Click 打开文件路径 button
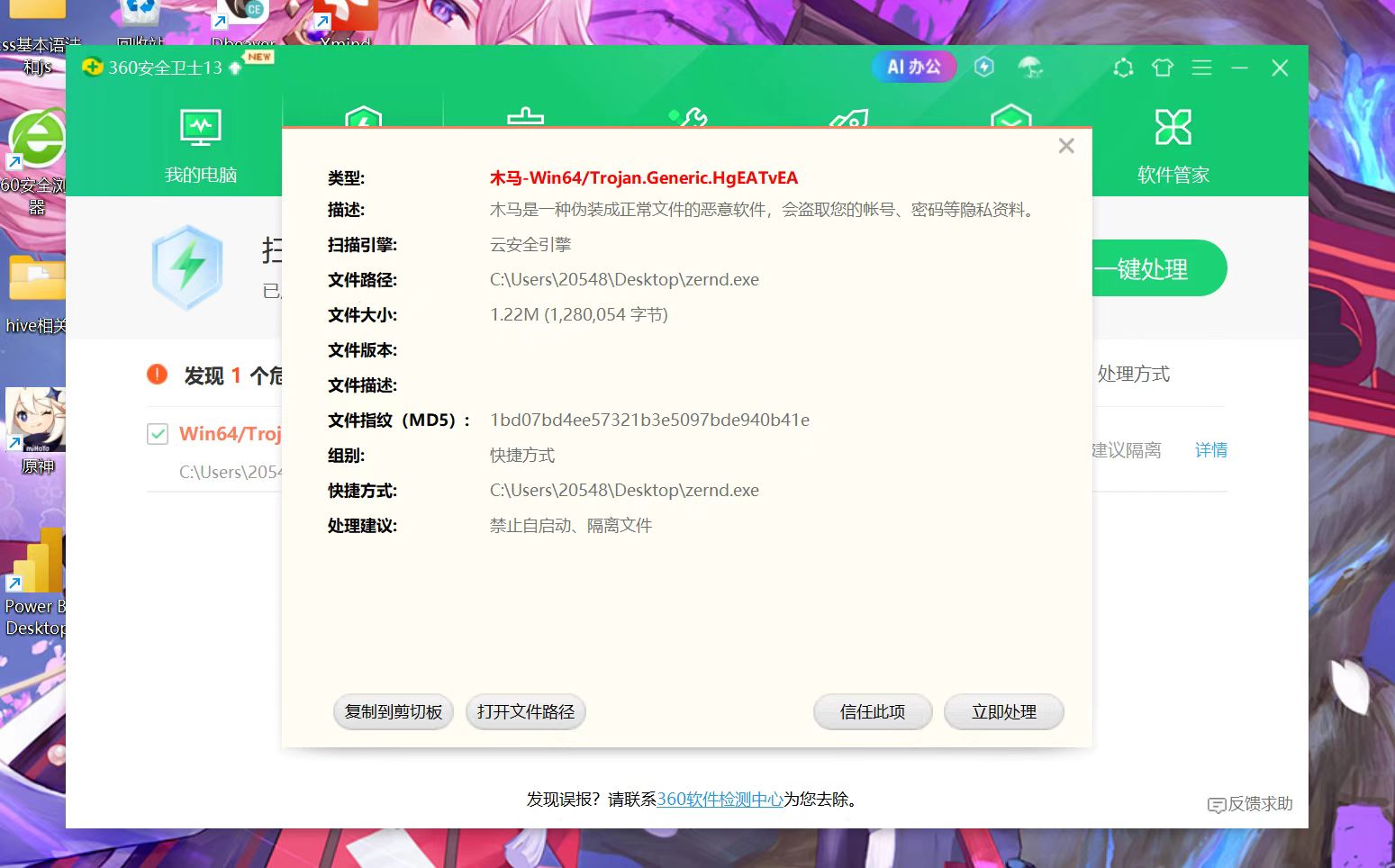 click(526, 712)
